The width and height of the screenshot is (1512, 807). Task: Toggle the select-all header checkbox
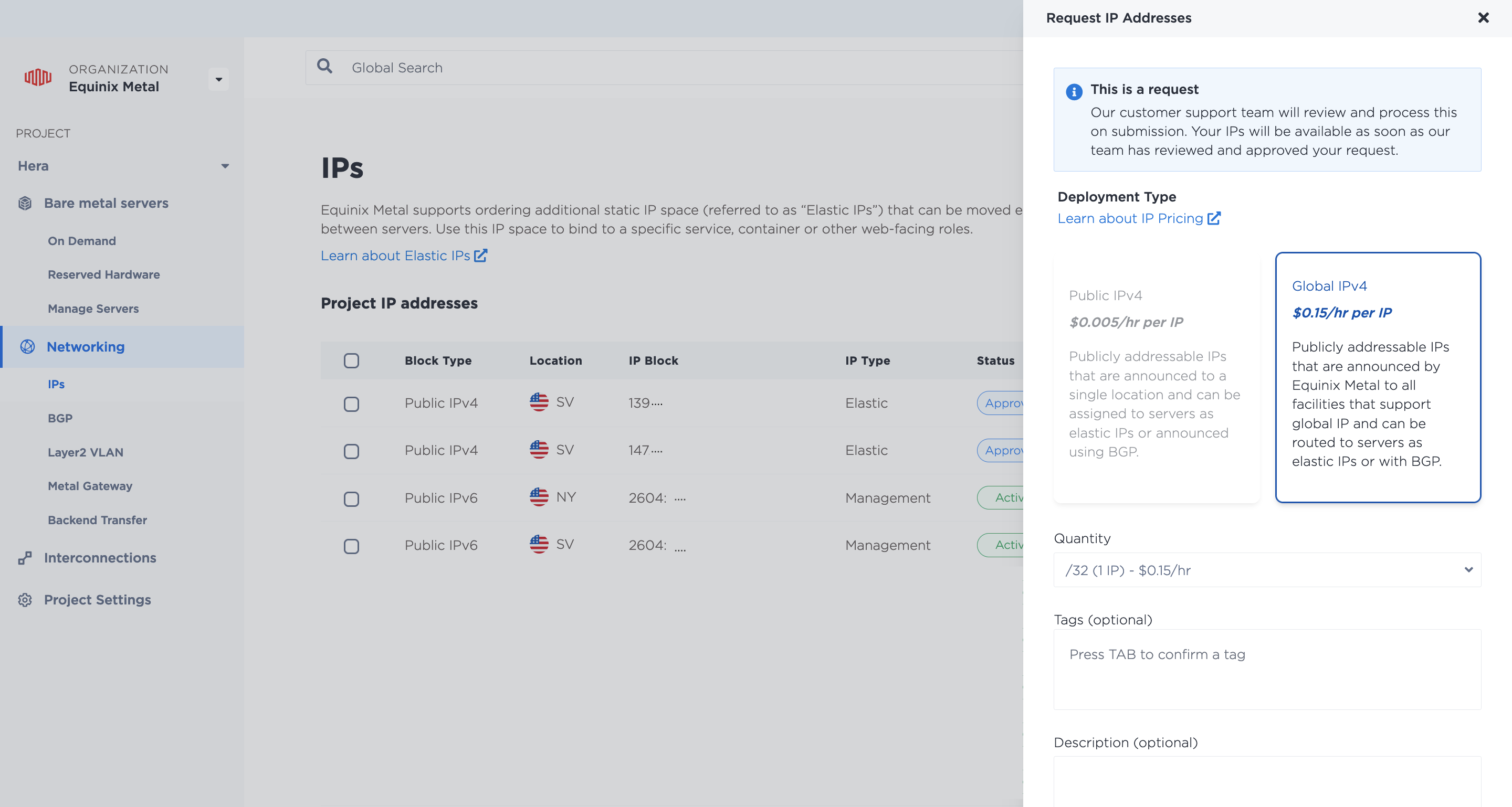(x=352, y=360)
